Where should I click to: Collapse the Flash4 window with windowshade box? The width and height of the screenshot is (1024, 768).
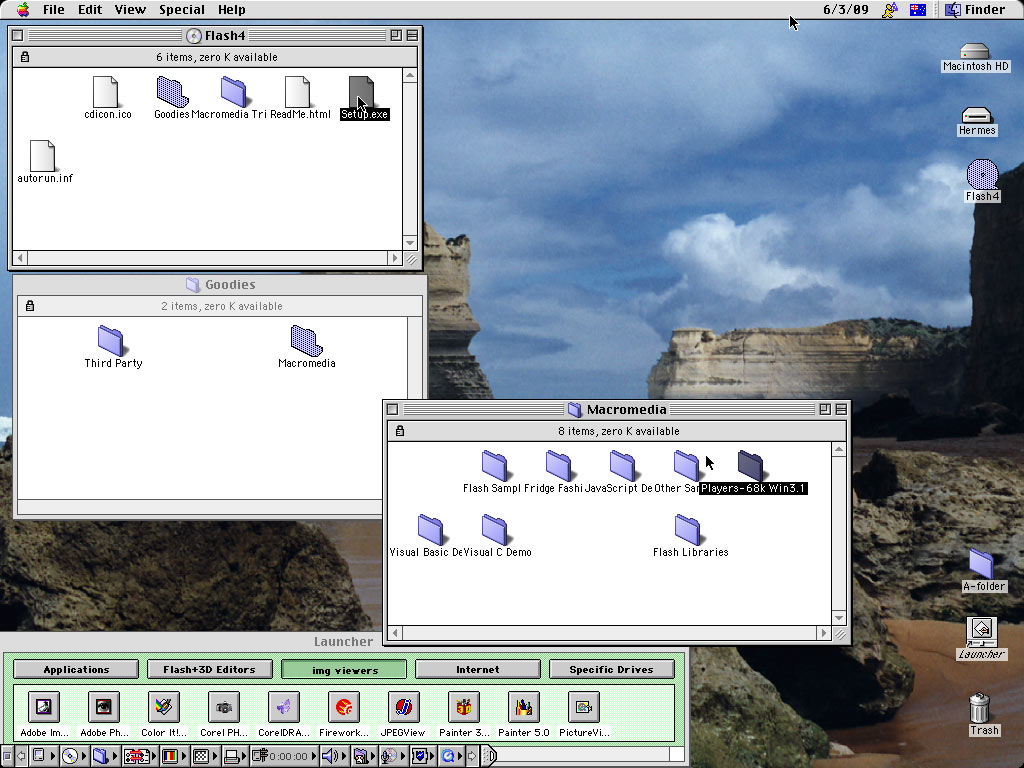pos(411,35)
